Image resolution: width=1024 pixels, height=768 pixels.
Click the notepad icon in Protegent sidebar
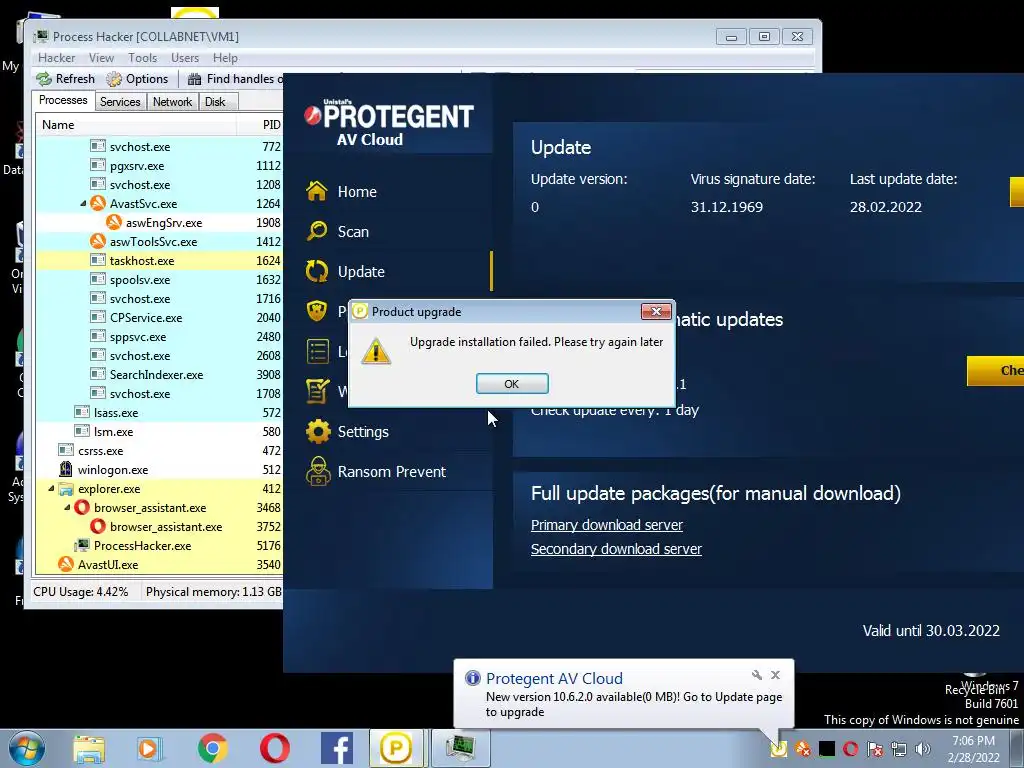point(318,391)
